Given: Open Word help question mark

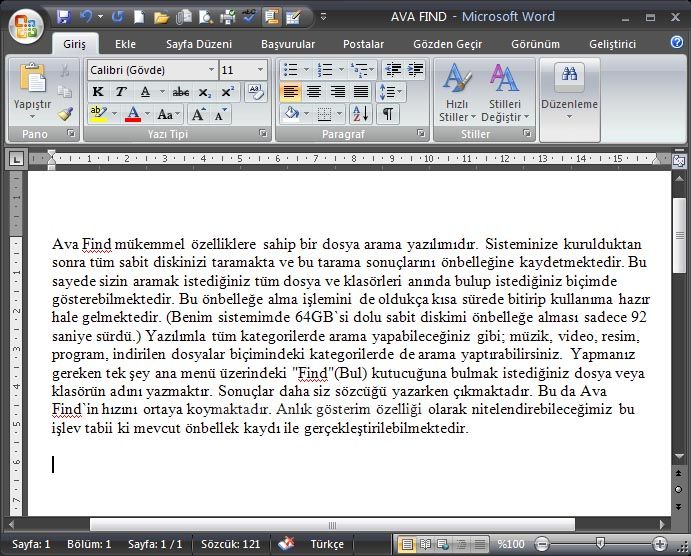Looking at the screenshot, I should [677, 43].
